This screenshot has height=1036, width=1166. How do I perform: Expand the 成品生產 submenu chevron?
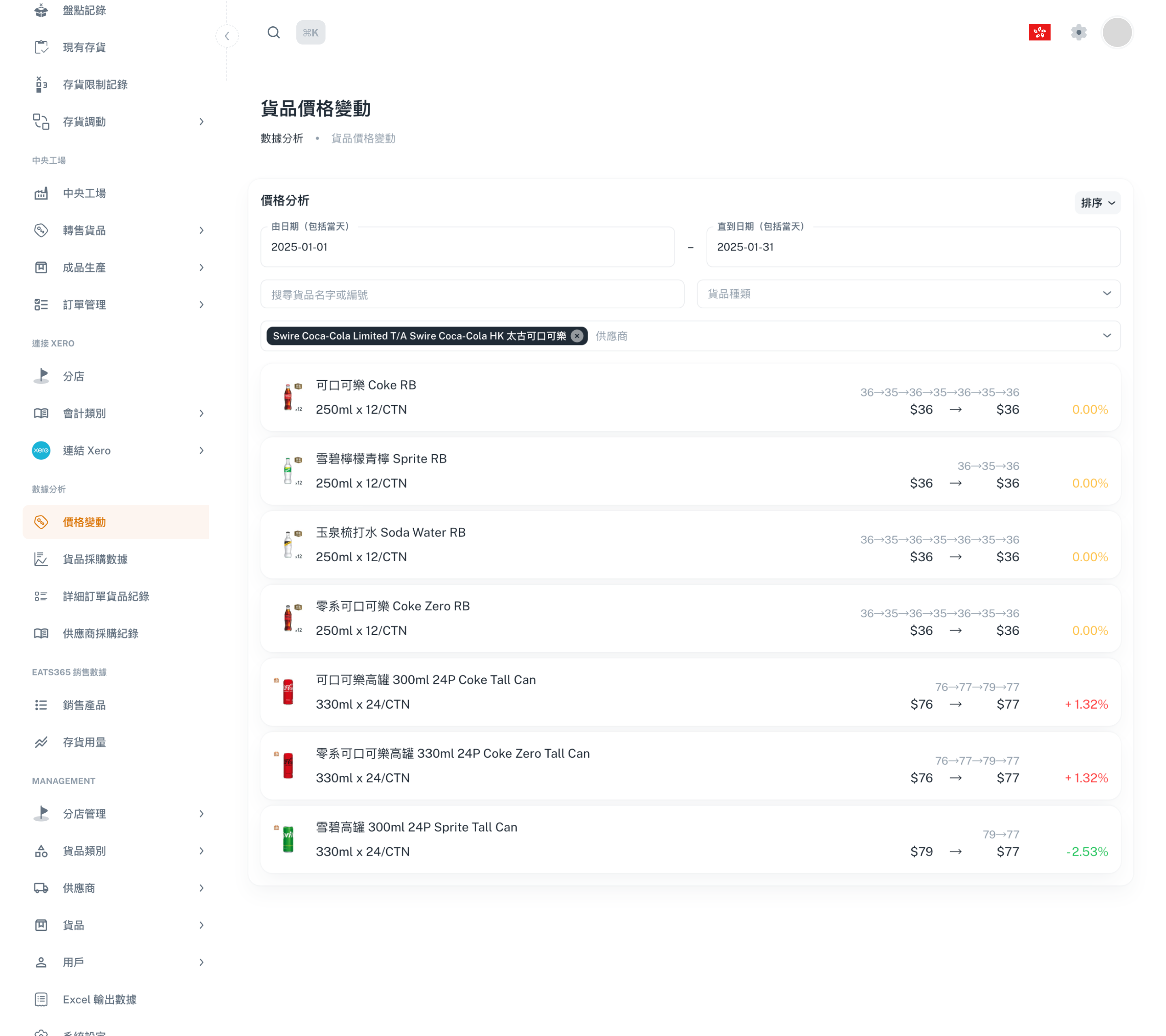[201, 267]
